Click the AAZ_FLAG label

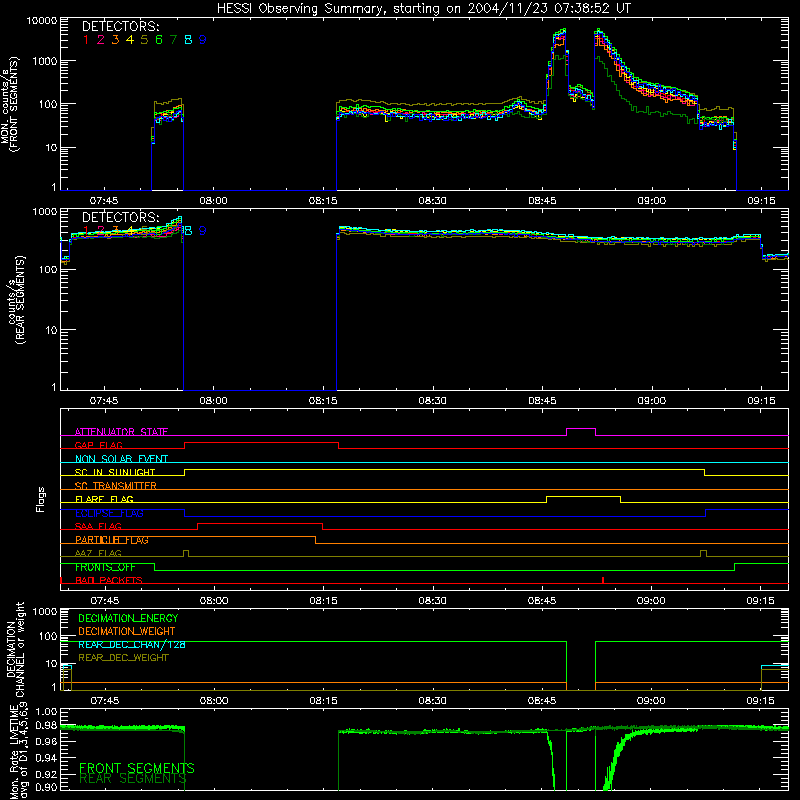pyautogui.click(x=98, y=553)
